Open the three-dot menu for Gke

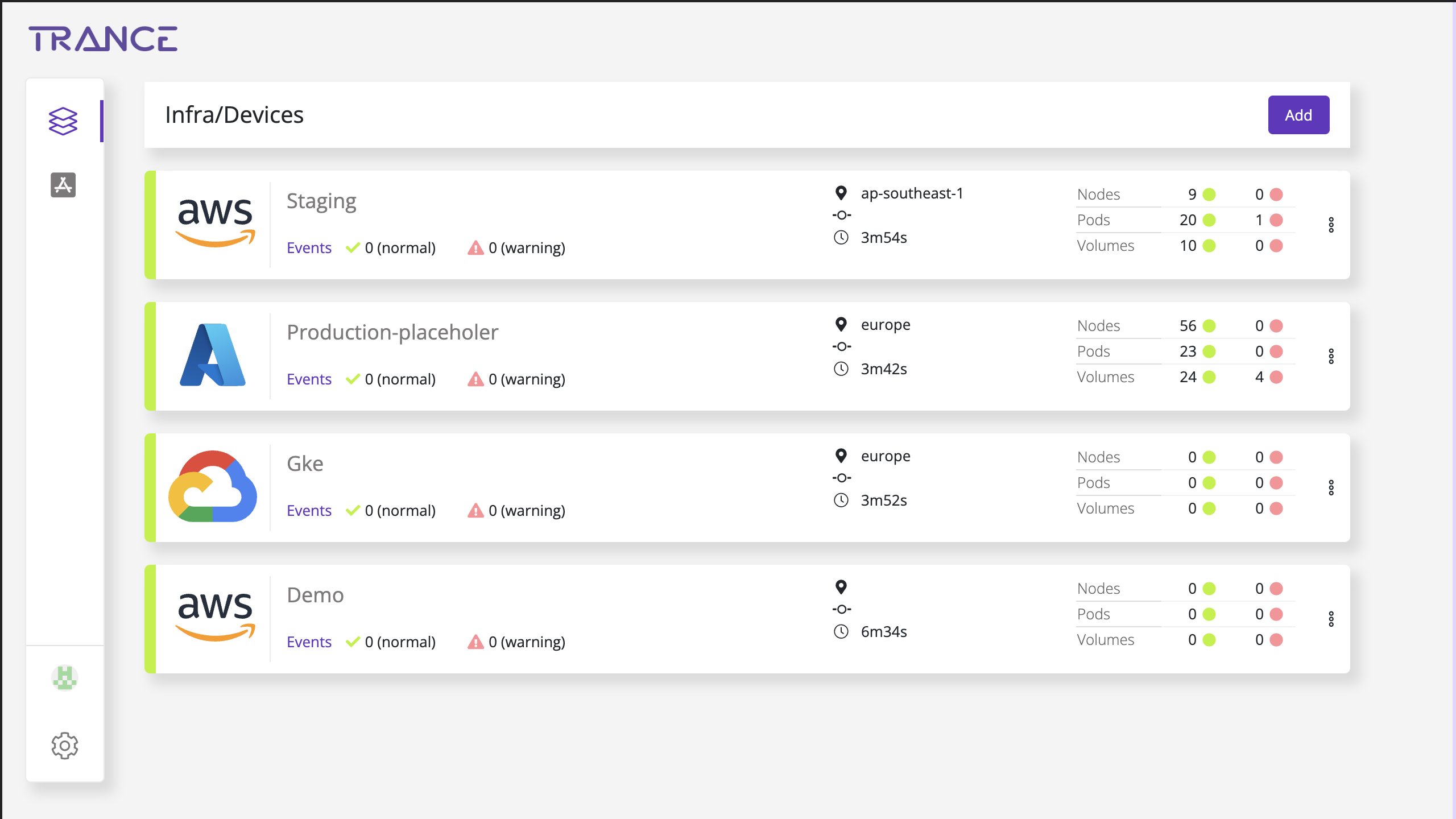coord(1331,487)
